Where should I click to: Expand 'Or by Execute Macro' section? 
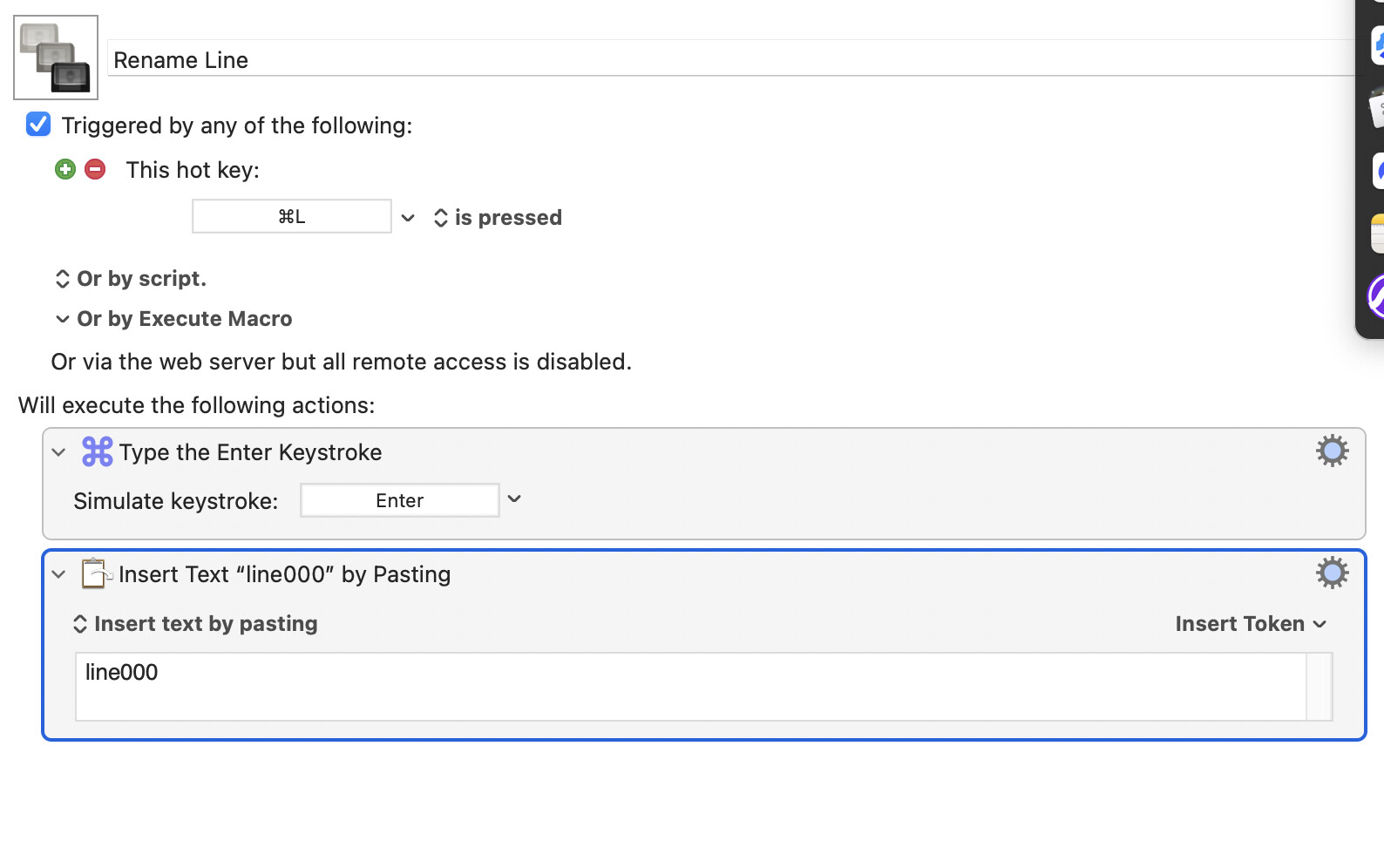173,319
